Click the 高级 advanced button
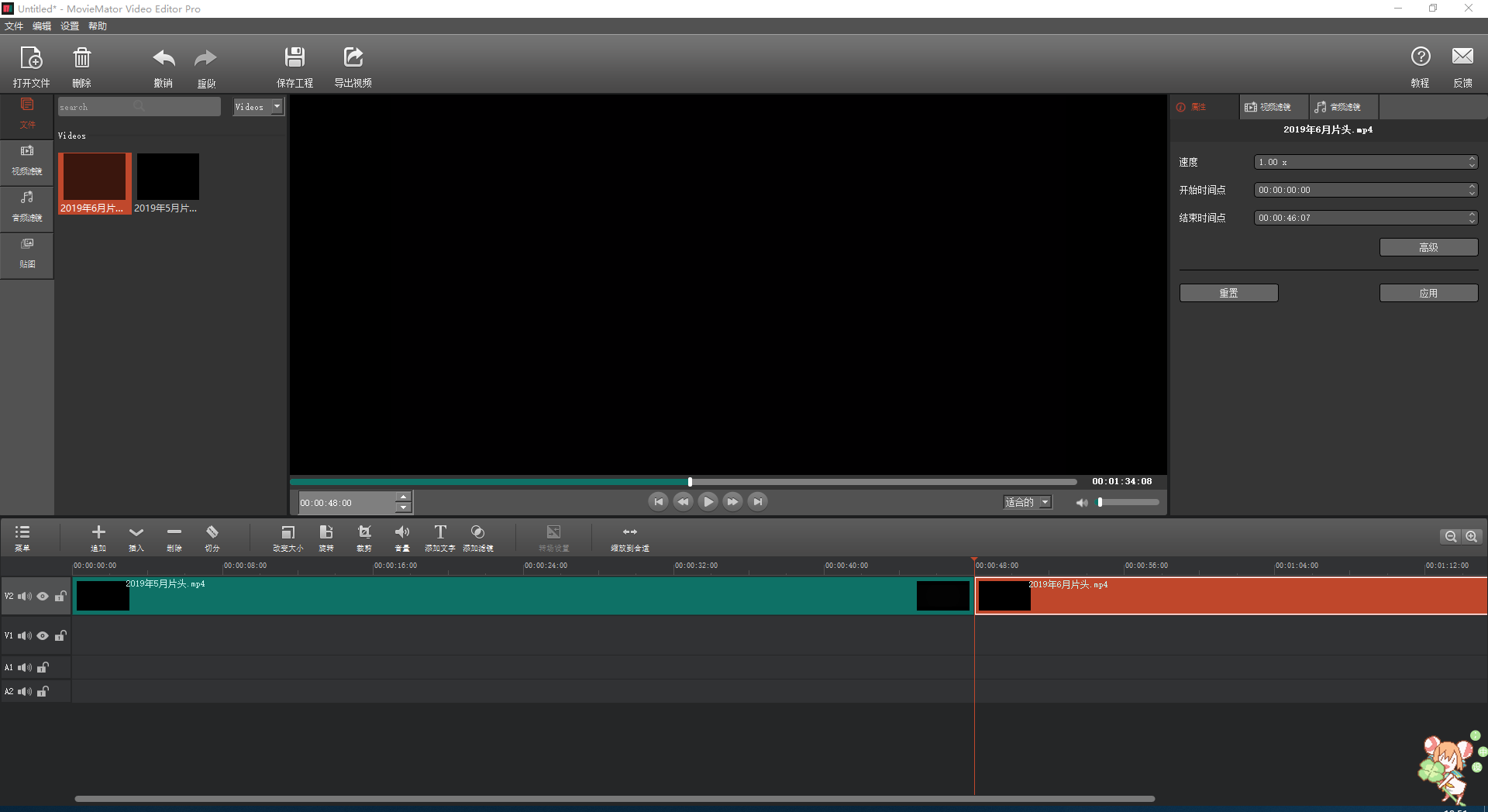This screenshot has width=1488, height=812. (1428, 247)
